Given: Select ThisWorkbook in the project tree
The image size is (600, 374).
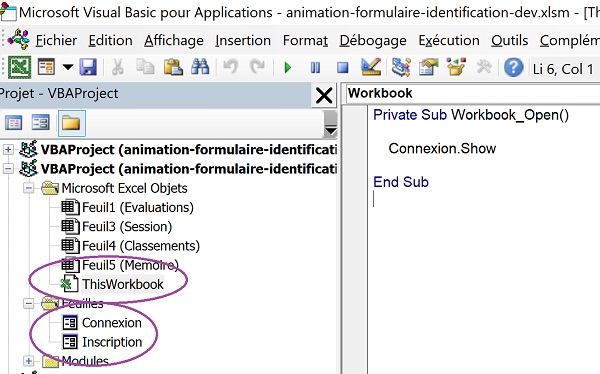Looking at the screenshot, I should click(123, 284).
